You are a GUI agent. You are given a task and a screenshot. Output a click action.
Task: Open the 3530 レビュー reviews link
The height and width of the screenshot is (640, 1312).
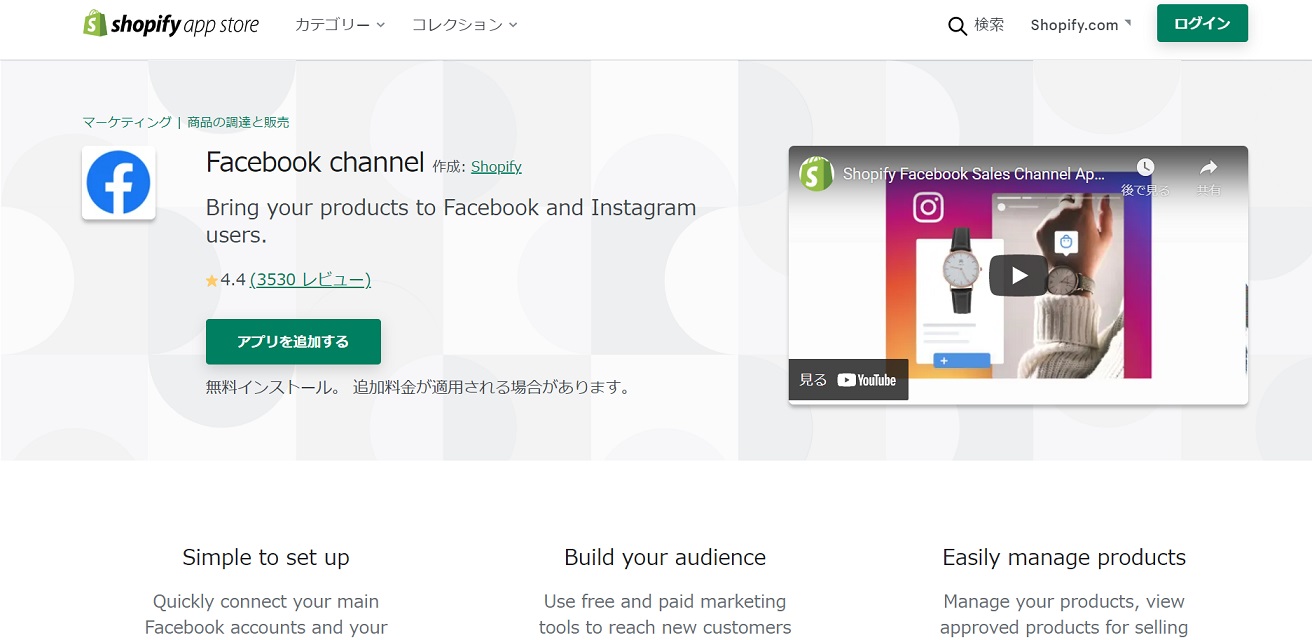310,280
